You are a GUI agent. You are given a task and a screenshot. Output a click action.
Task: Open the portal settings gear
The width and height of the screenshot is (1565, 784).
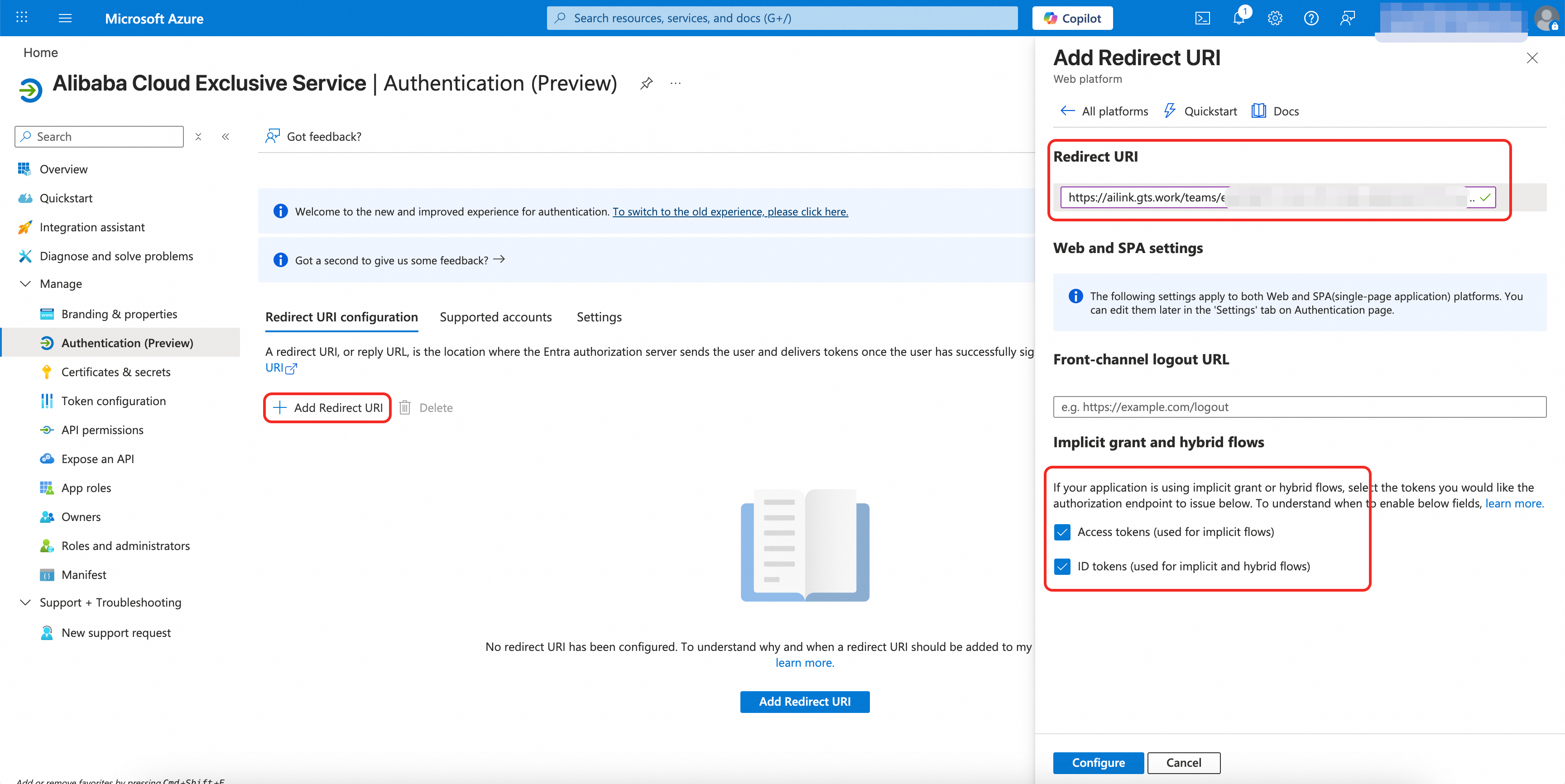[x=1275, y=18]
